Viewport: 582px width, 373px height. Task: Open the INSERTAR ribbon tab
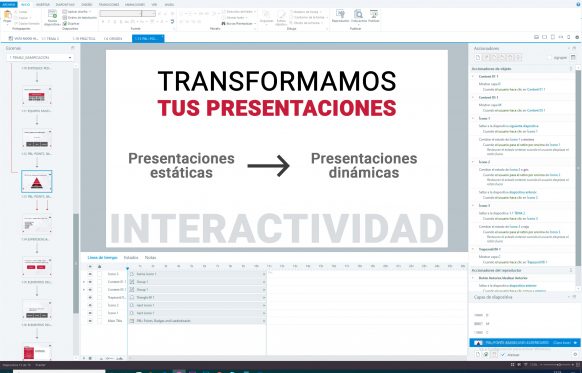pos(42,4)
